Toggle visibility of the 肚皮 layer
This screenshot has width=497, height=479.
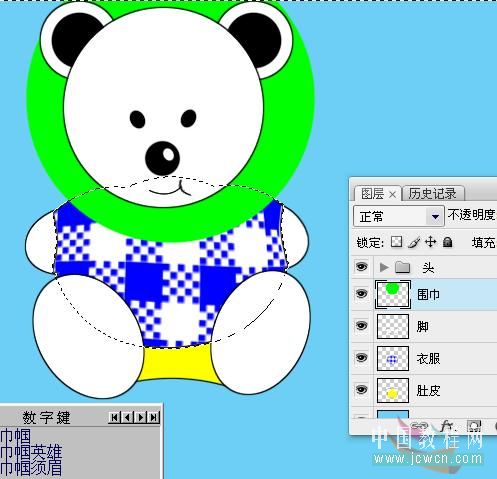coord(361,390)
